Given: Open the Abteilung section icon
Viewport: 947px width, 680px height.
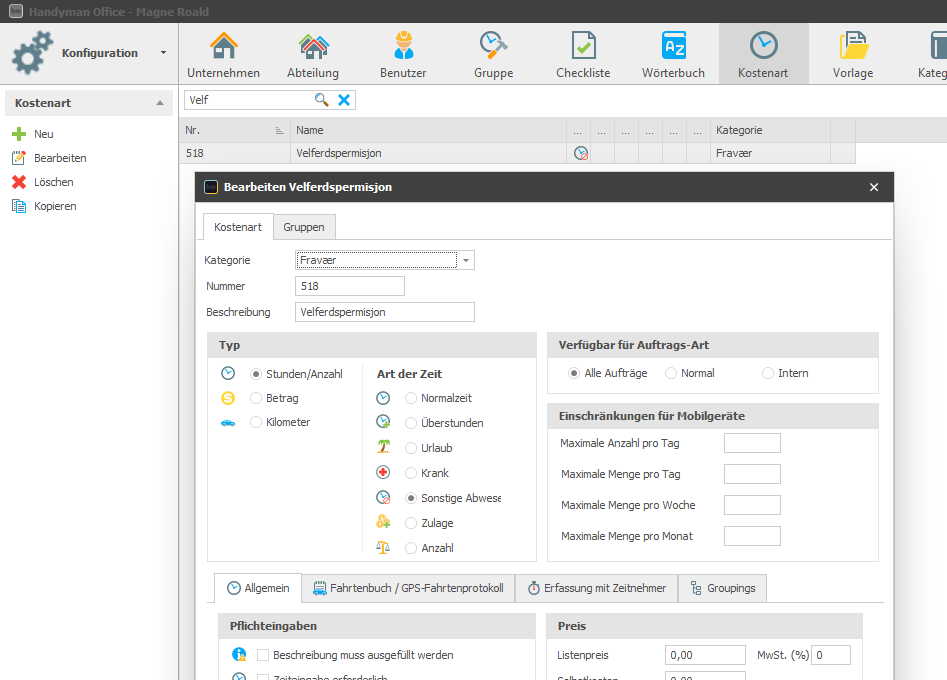Looking at the screenshot, I should click(313, 54).
